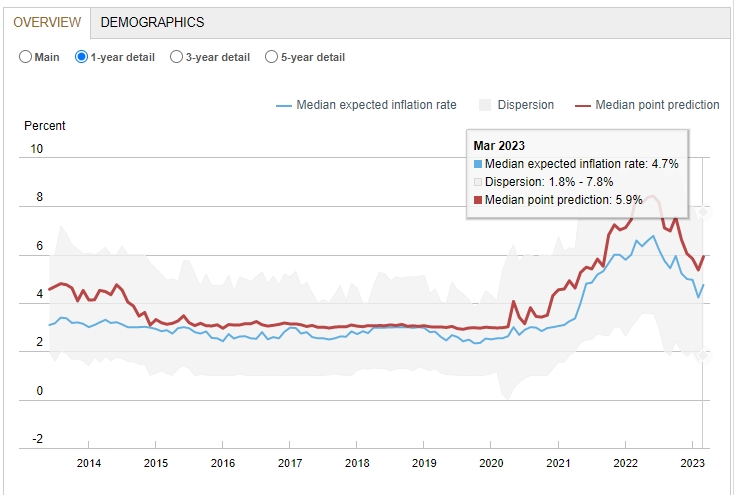
Task: Click the 2022 x-axis label
Action: point(625,463)
